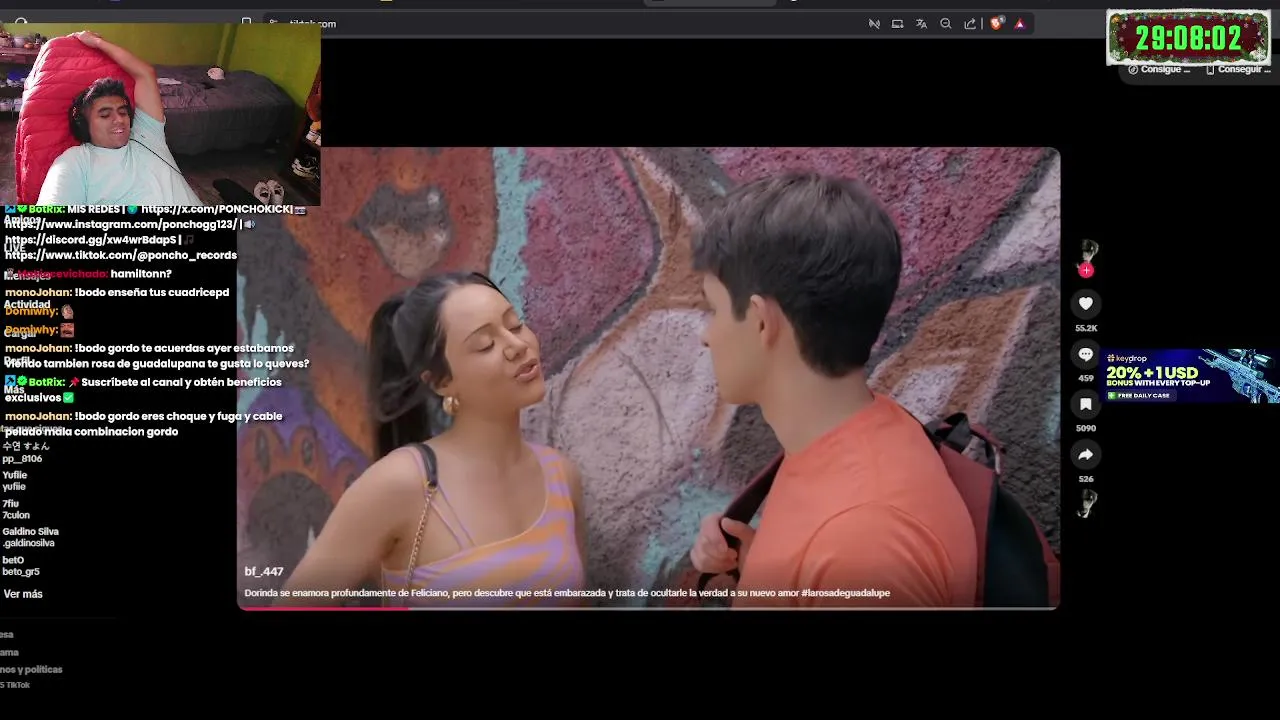Follow the creator with the red plus badge
This screenshot has width=1280, height=720.
[1086, 270]
